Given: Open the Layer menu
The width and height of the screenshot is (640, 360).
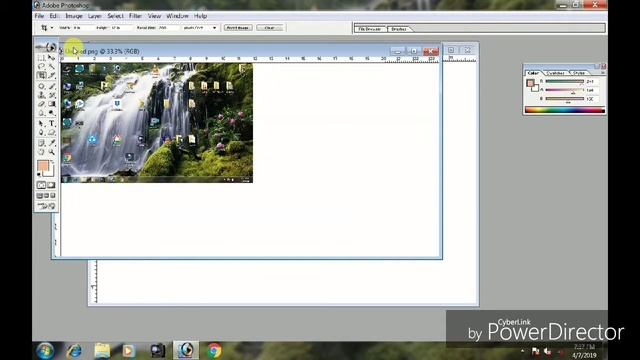Looking at the screenshot, I should point(95,16).
